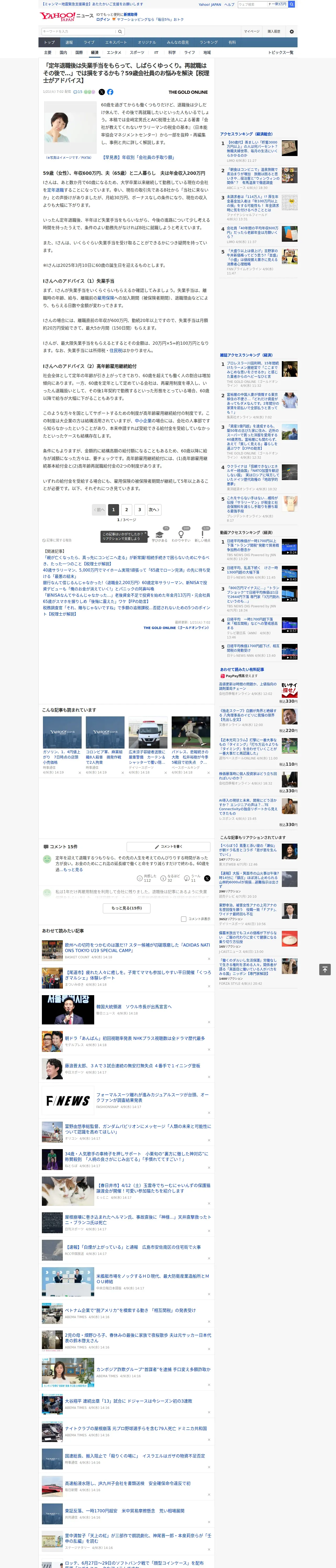Share the article on X

[x=102, y=92]
